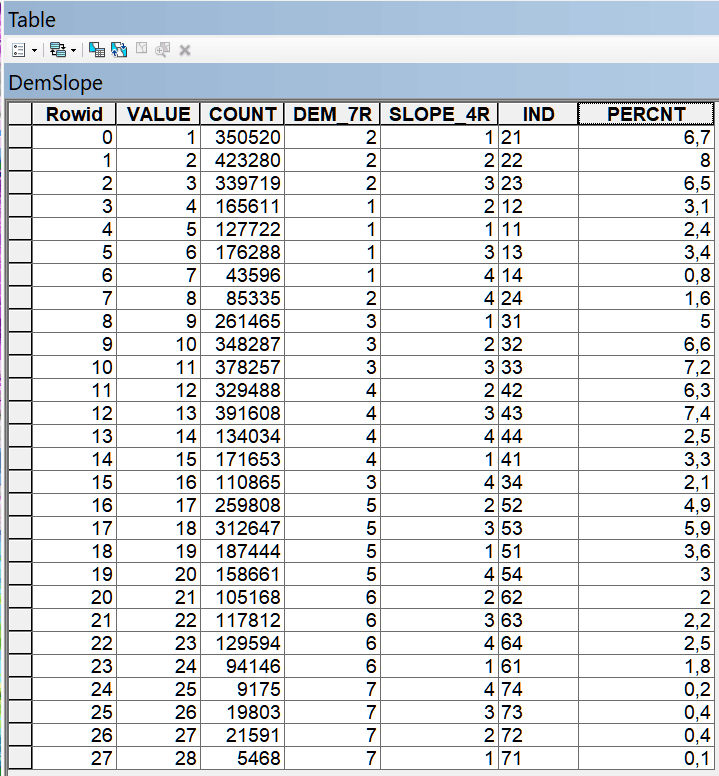Expand the Related Tables dropdown arrow
This screenshot has width=719, height=776.
click(x=73, y=49)
